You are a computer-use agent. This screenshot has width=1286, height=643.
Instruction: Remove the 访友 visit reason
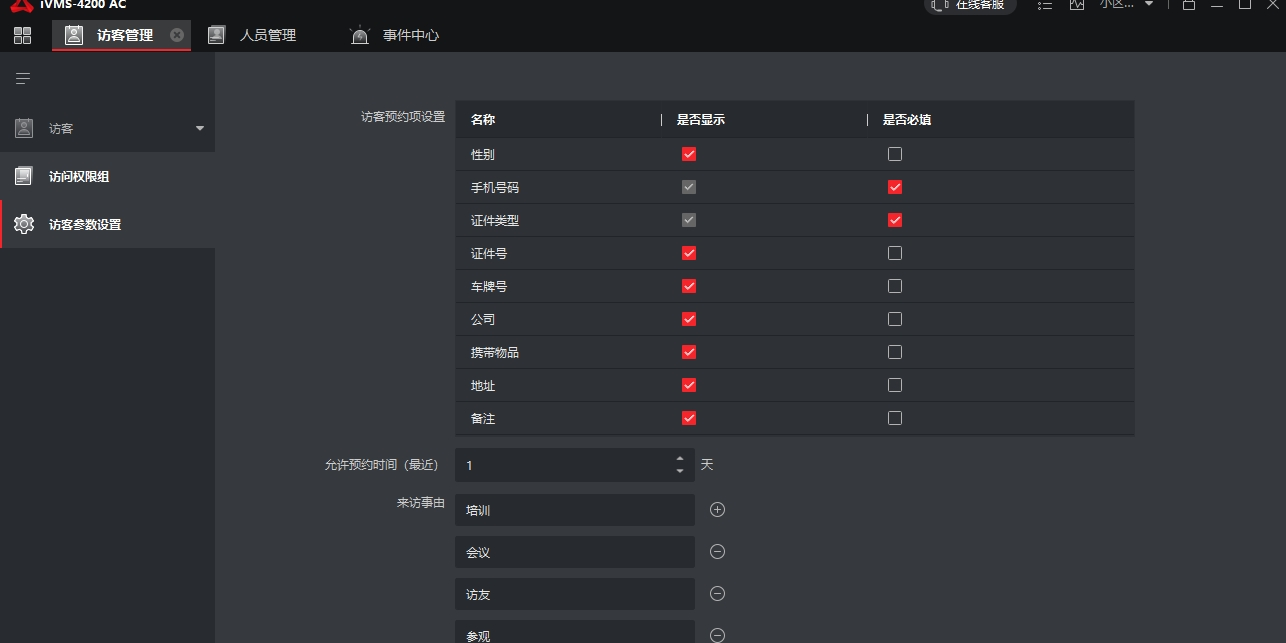pos(717,594)
